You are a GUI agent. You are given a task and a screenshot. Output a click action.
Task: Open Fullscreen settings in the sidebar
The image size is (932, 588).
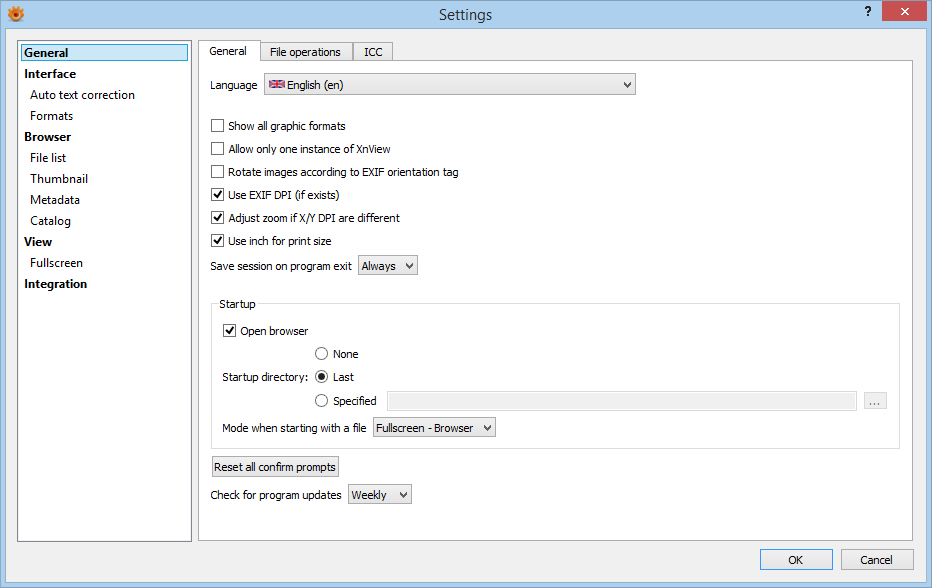[56, 263]
